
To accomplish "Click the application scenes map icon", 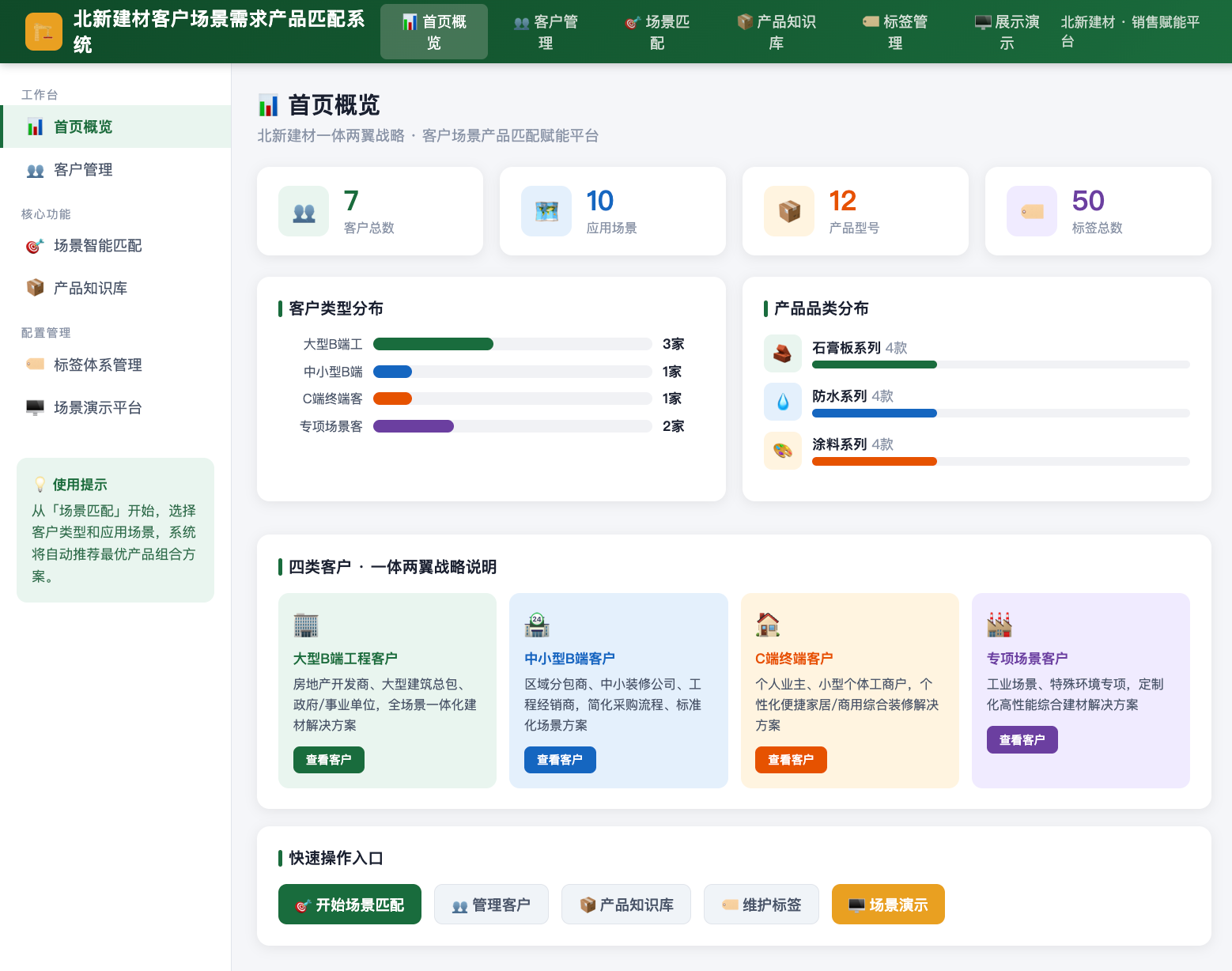I will tap(546, 211).
